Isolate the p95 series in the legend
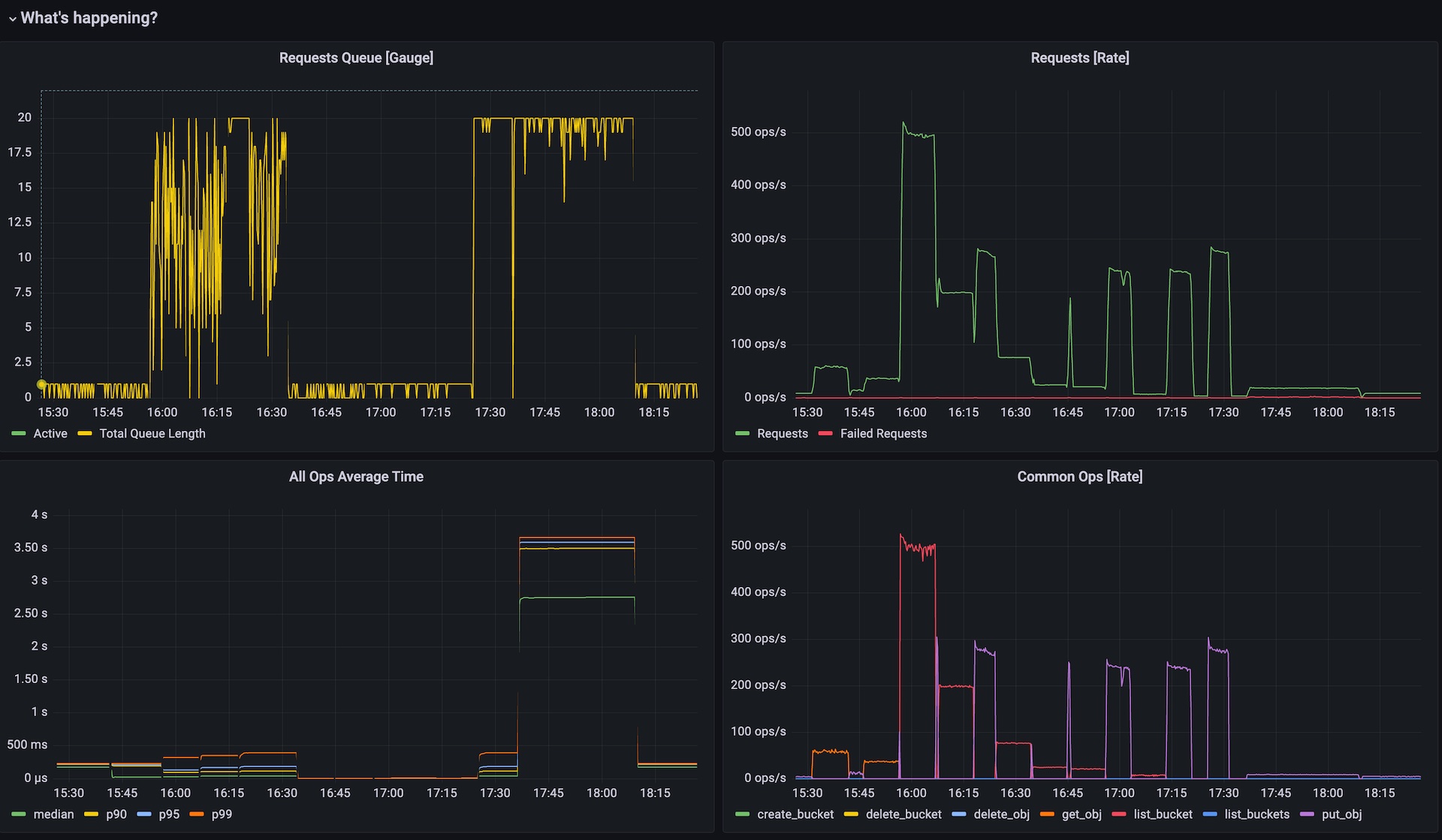The image size is (1442, 840). (x=169, y=814)
